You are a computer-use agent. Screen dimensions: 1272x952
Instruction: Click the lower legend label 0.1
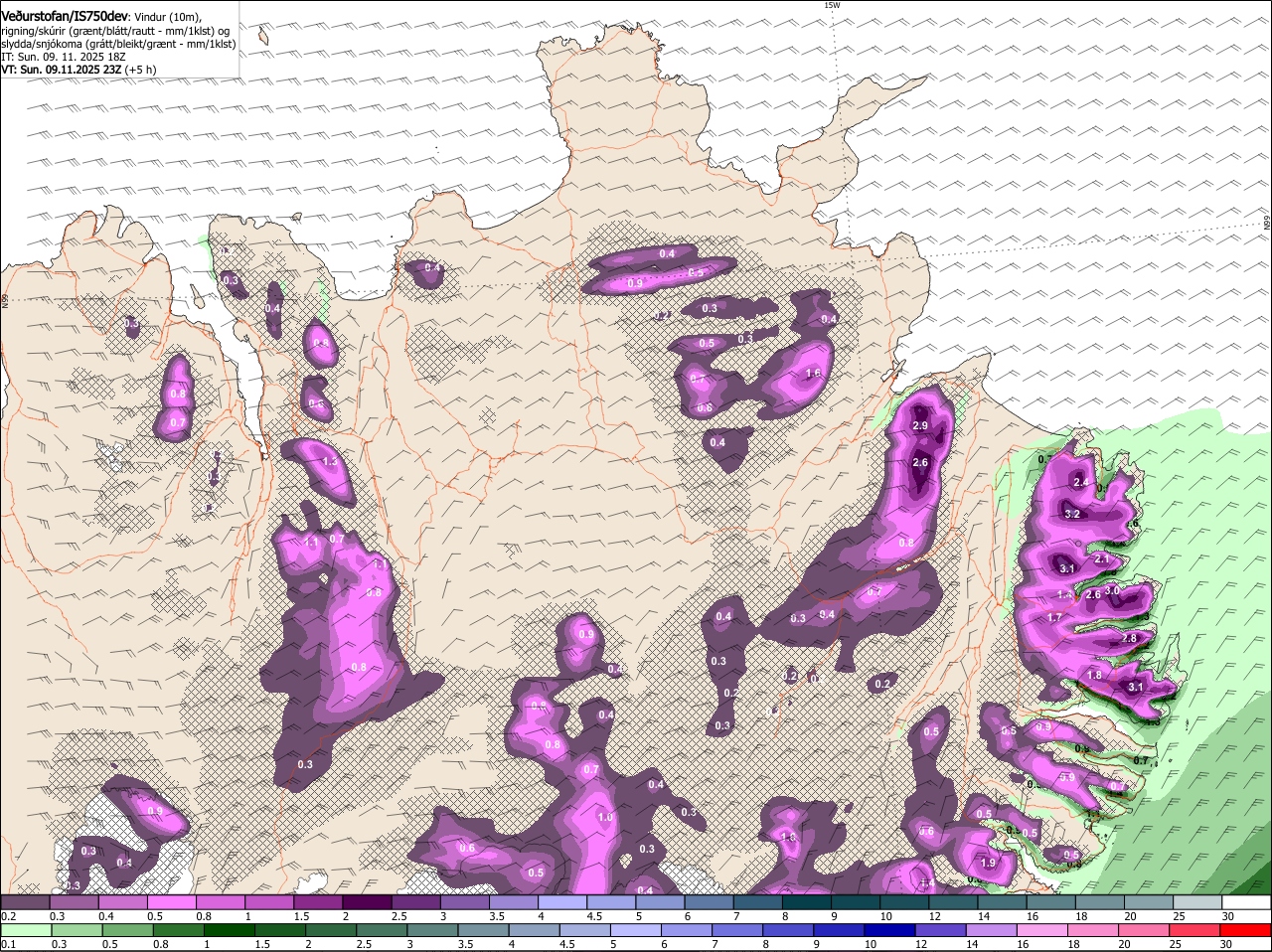(x=8, y=944)
